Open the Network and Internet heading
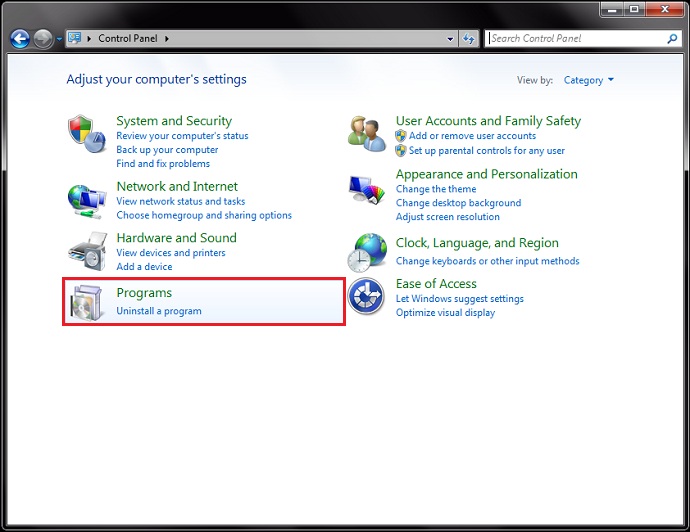The image size is (690, 532). click(x=177, y=186)
